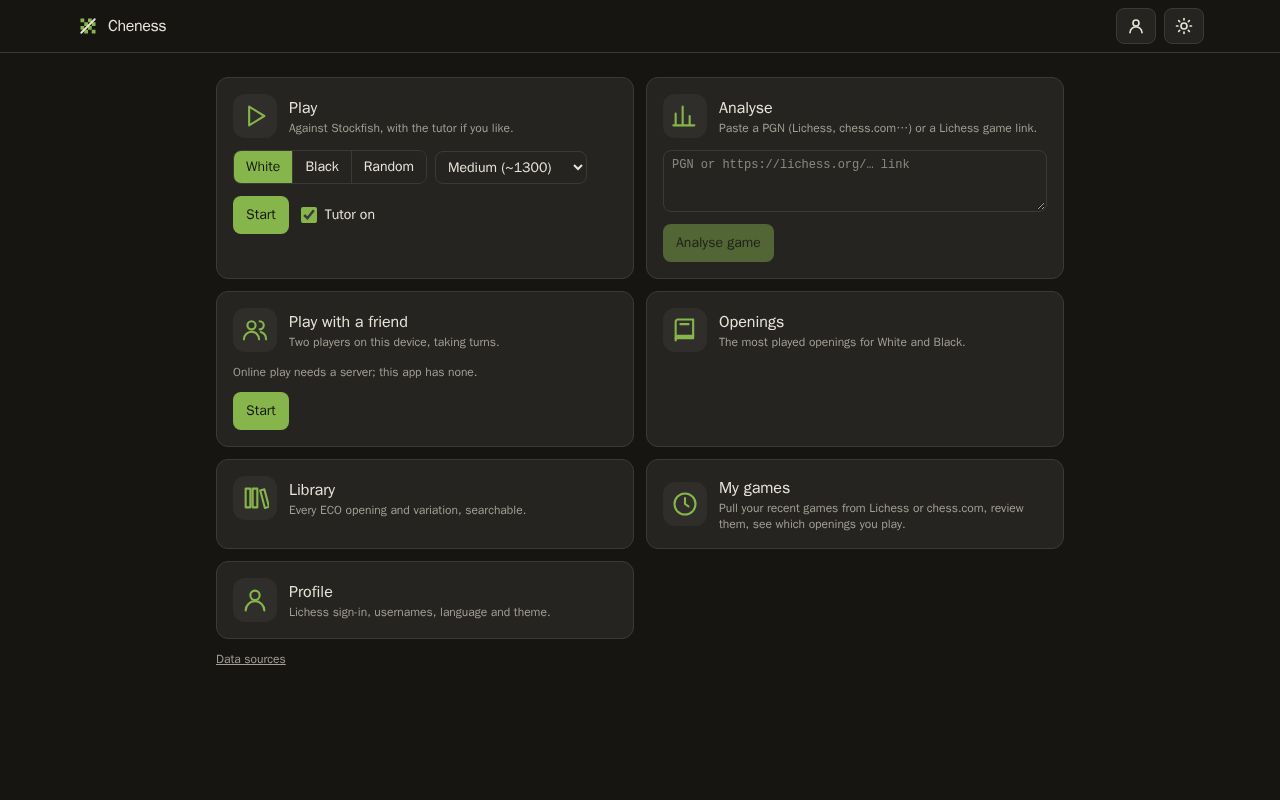This screenshot has height=800, width=1280.
Task: Click the 'Tutor on' label text
Action: pyautogui.click(x=349, y=215)
